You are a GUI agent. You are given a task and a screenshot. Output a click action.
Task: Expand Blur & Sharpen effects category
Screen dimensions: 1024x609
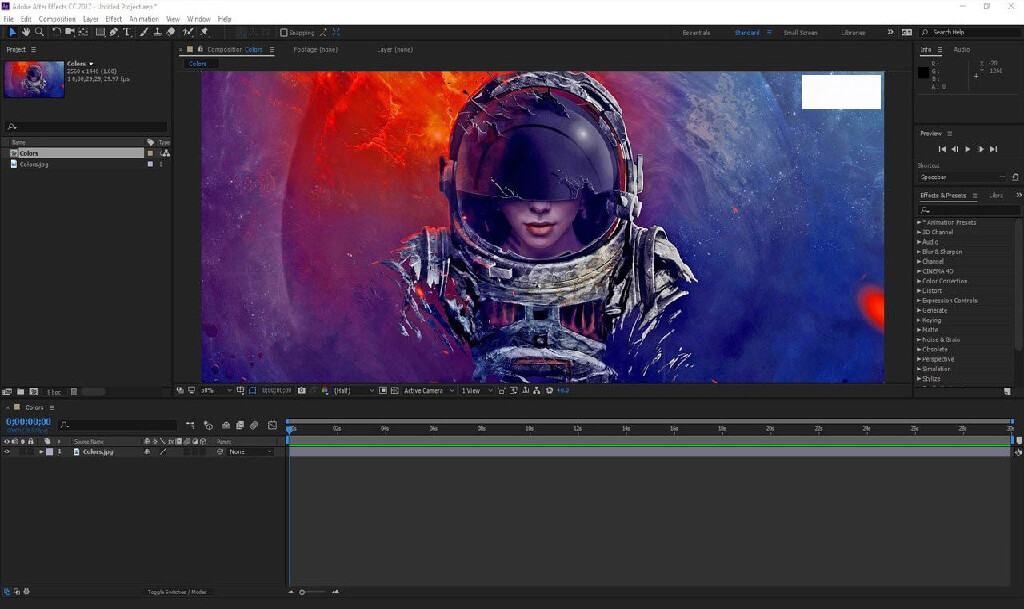tap(919, 251)
